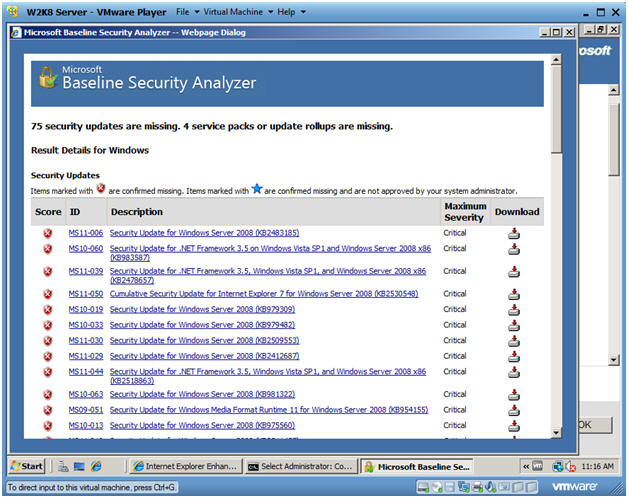Image resolution: width=628 pixels, height=498 pixels.
Task: Click the background window's scrollbar down arrow
Action: [614, 359]
